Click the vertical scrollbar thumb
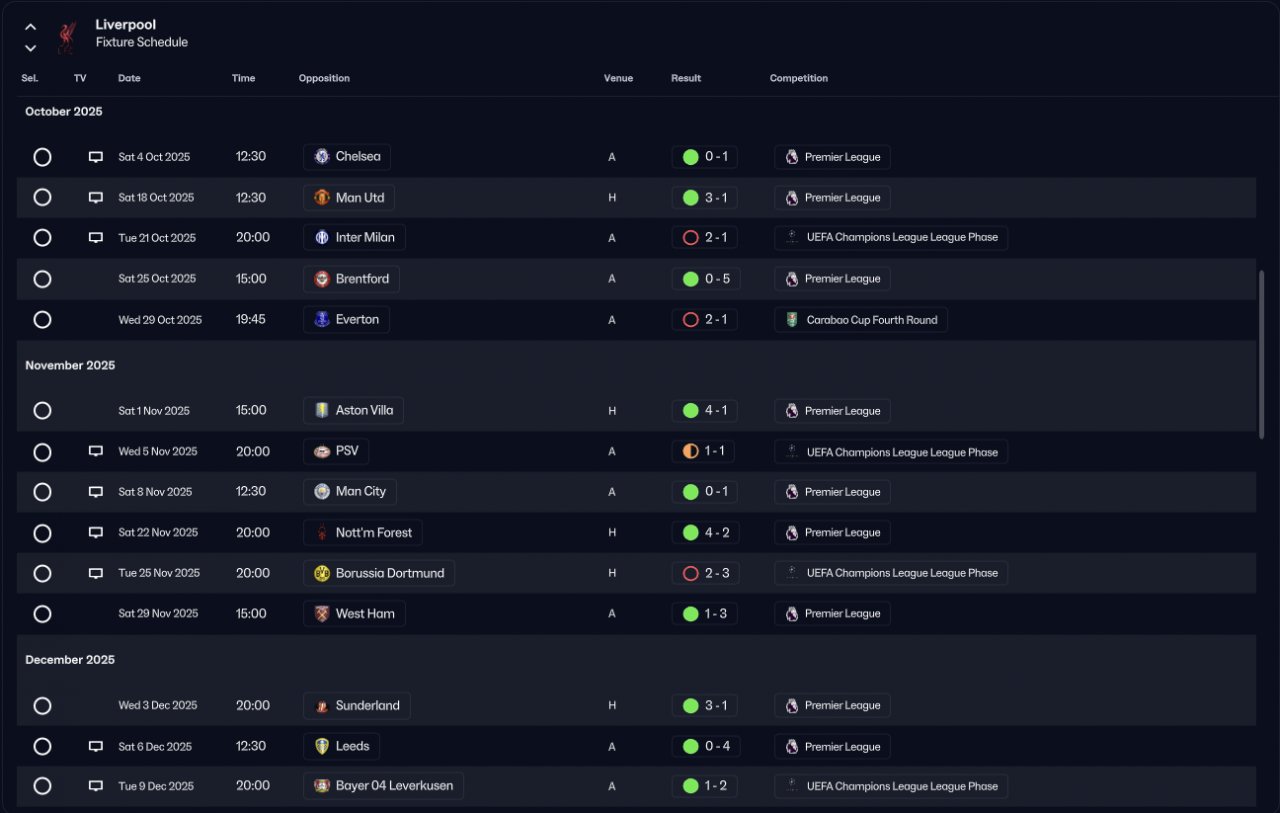The image size is (1280, 813). (1263, 353)
